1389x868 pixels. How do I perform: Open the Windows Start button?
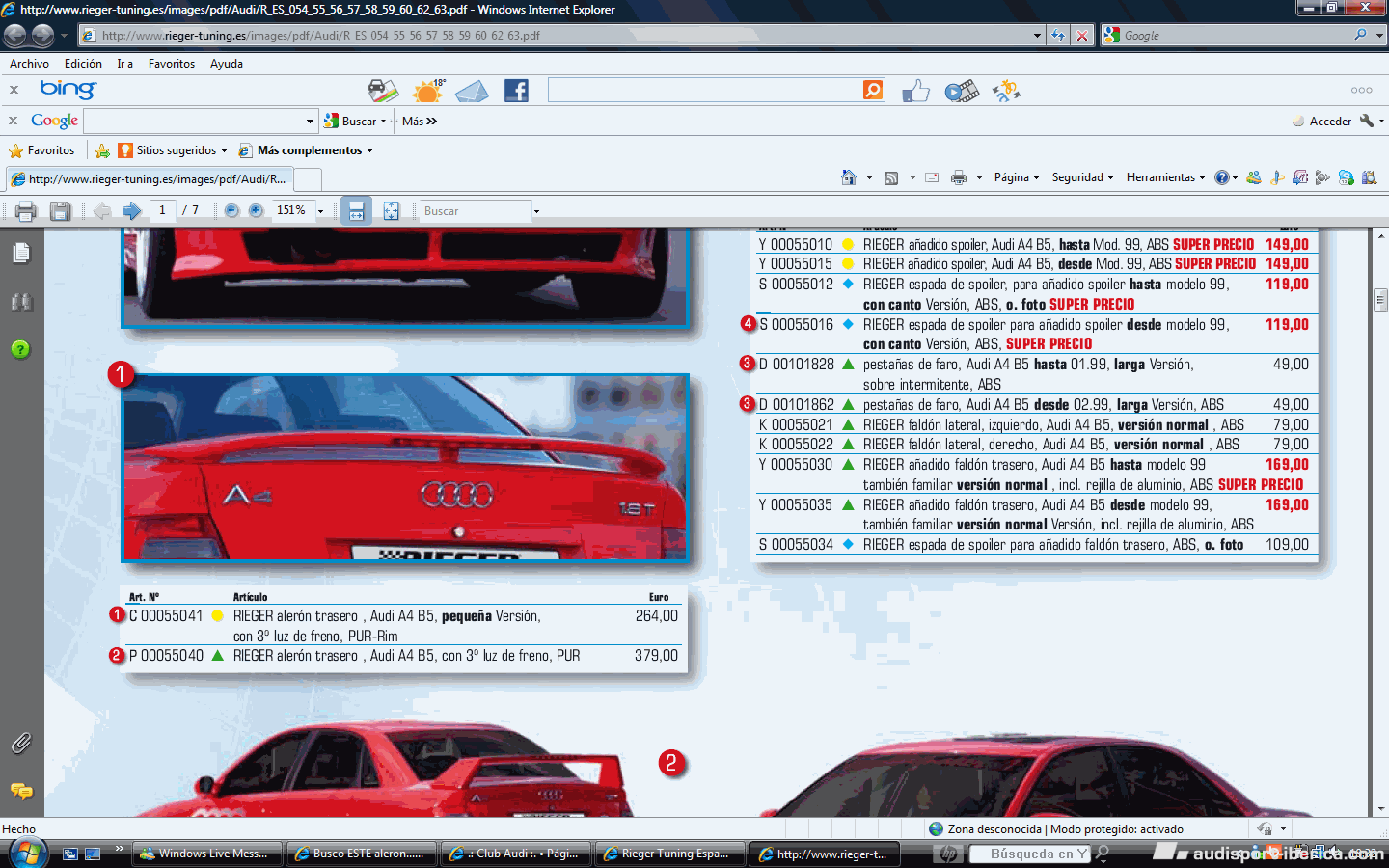point(28,853)
